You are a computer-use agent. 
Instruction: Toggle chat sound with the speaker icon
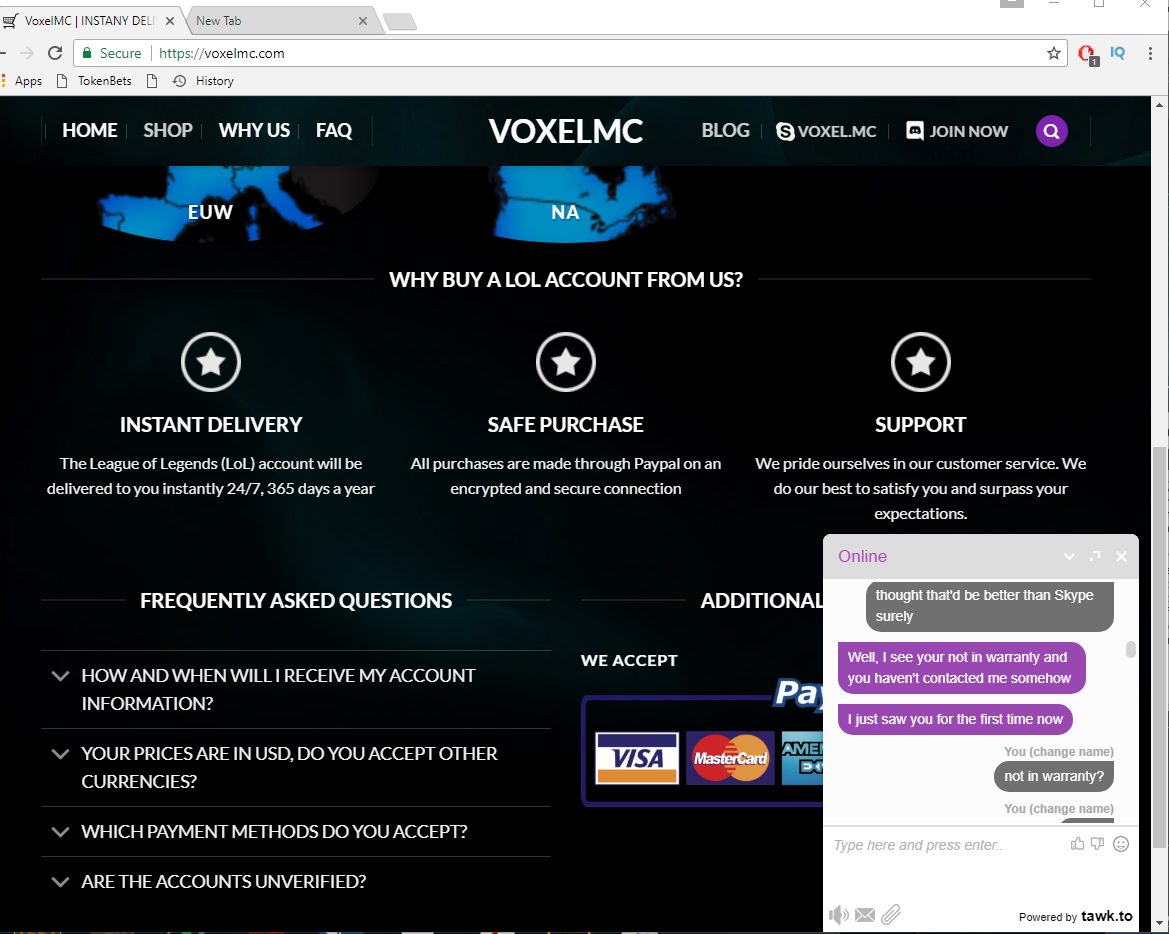(839, 915)
